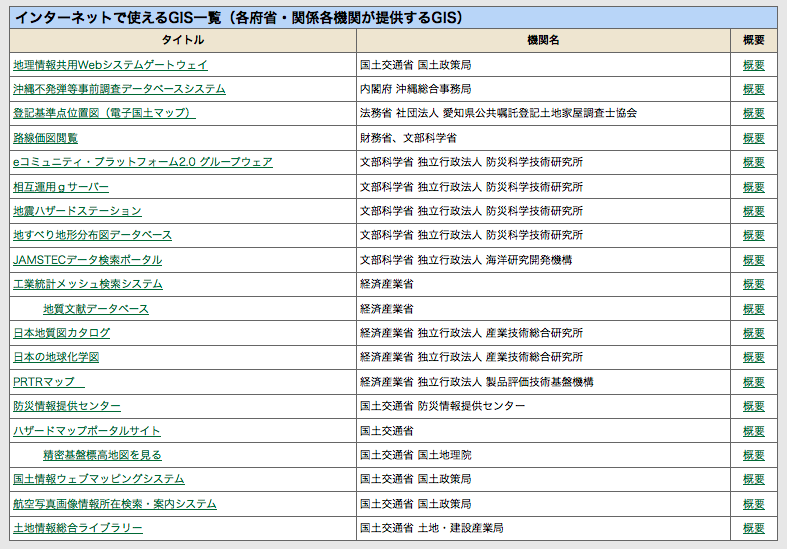
Task: Open the 相互運用ｇサーバー link
Action: tap(61, 187)
